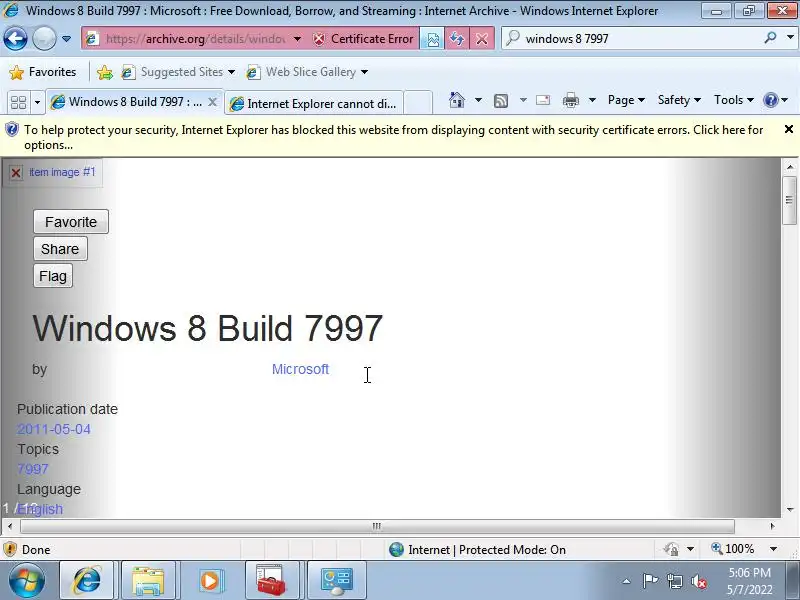Viewport: 800px width, 600px height.
Task: Click the 100% zoom level button
Action: pyautogui.click(x=733, y=549)
